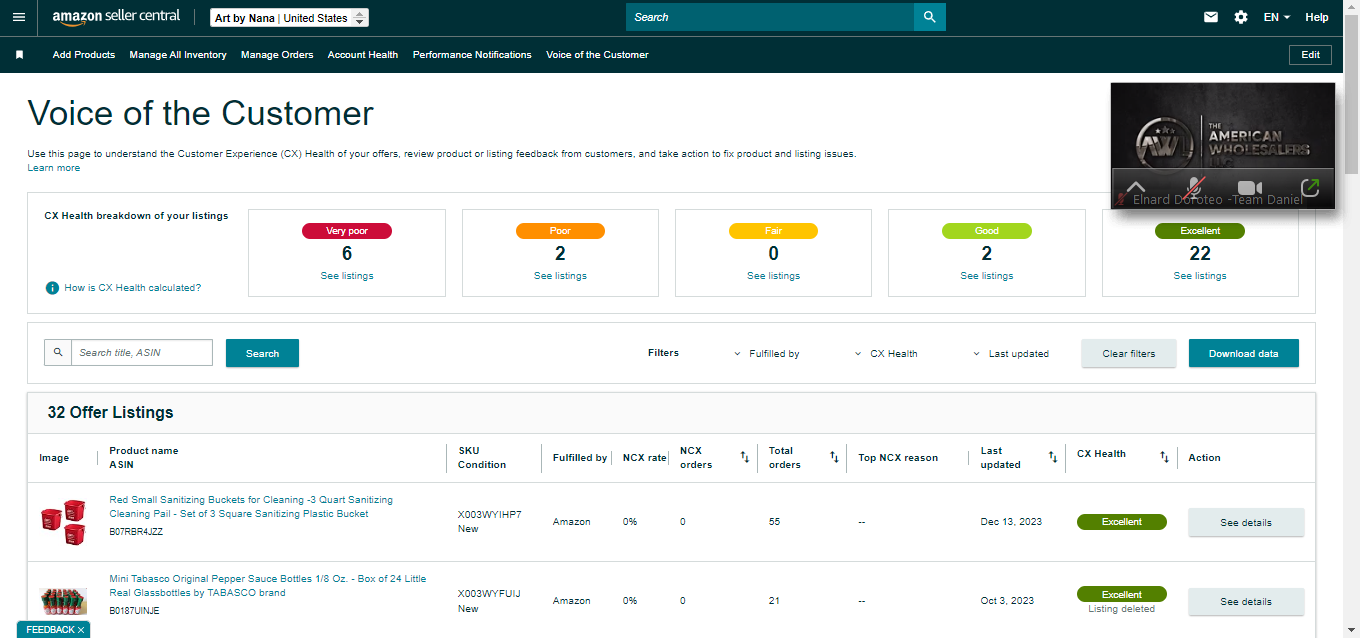Sort by Total orders column arrows
Viewport: 1360px width, 638px height.
click(x=834, y=457)
